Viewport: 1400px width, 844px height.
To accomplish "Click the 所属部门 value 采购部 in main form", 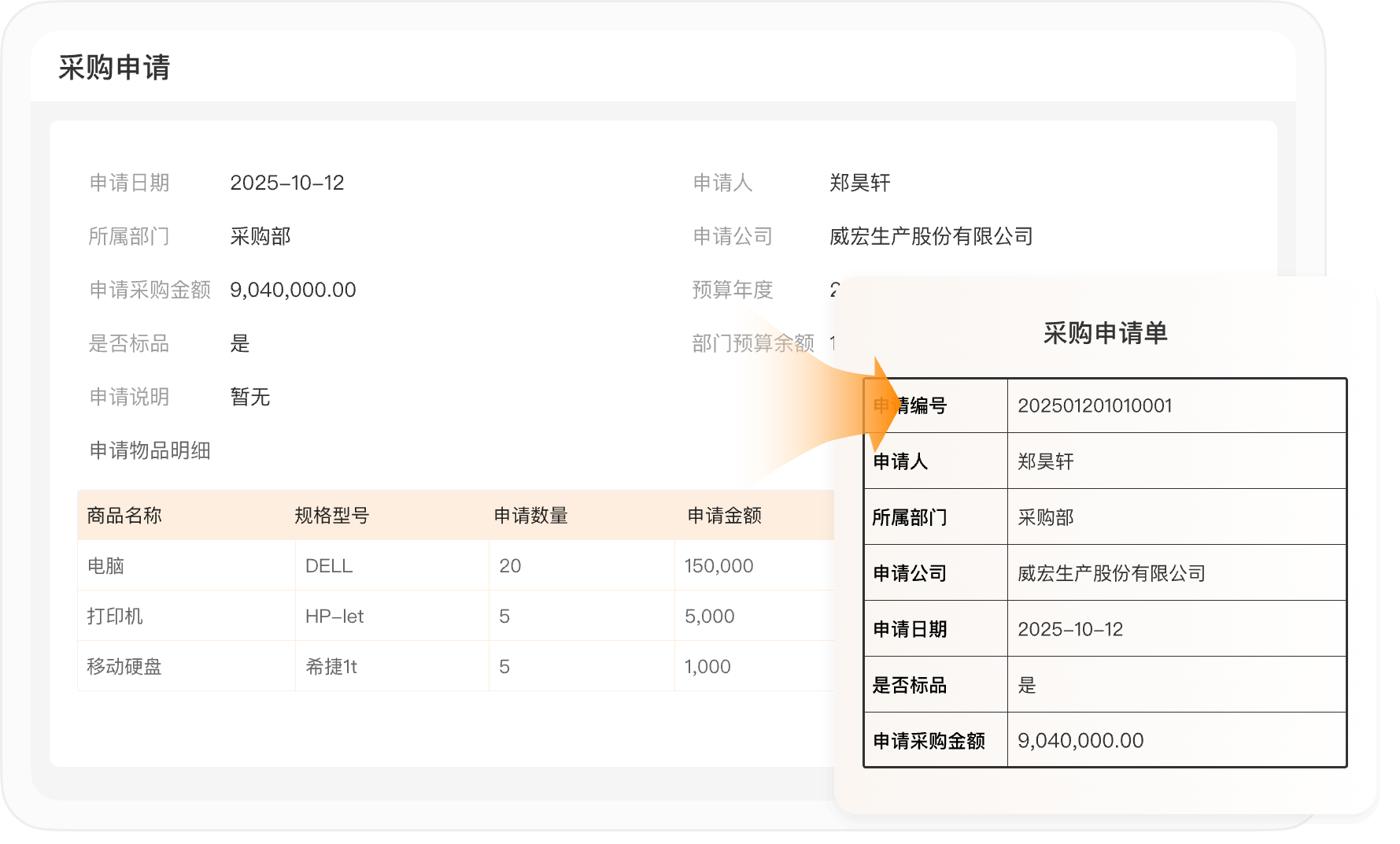I will (x=260, y=236).
